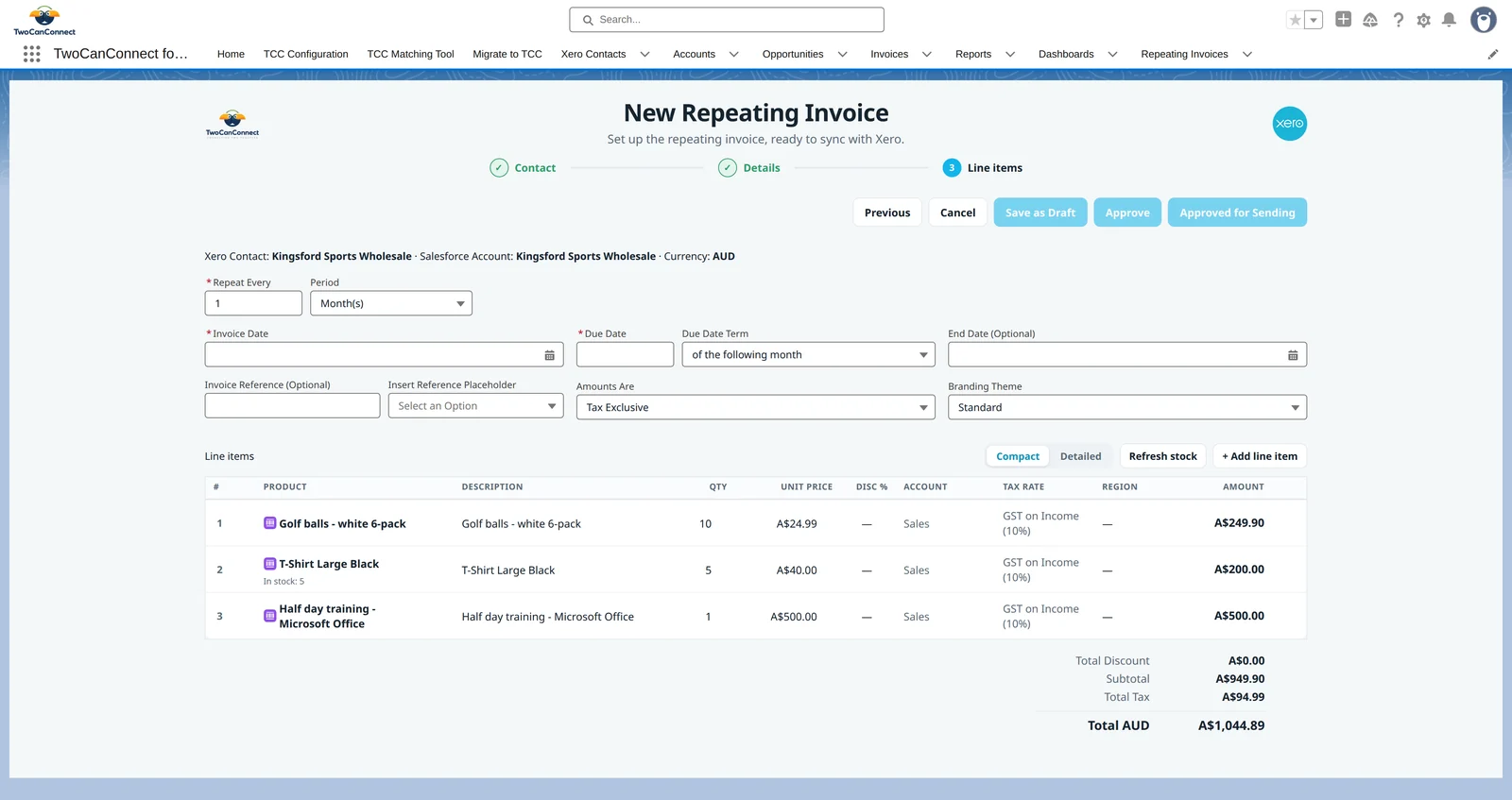Open the End Date calendar picker
This screenshot has height=800, width=1512.
pos(1293,355)
